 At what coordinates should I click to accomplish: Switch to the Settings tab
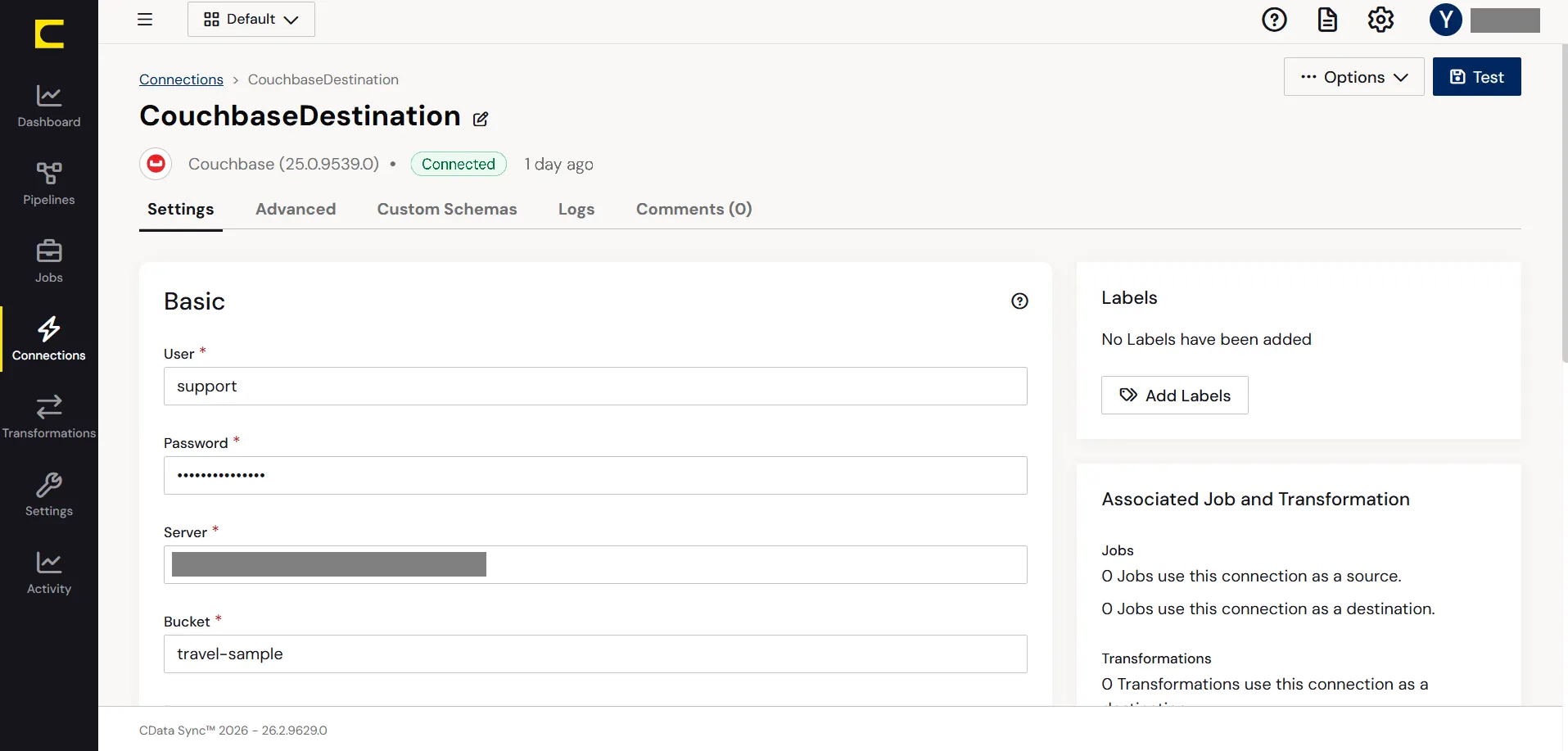click(x=181, y=210)
